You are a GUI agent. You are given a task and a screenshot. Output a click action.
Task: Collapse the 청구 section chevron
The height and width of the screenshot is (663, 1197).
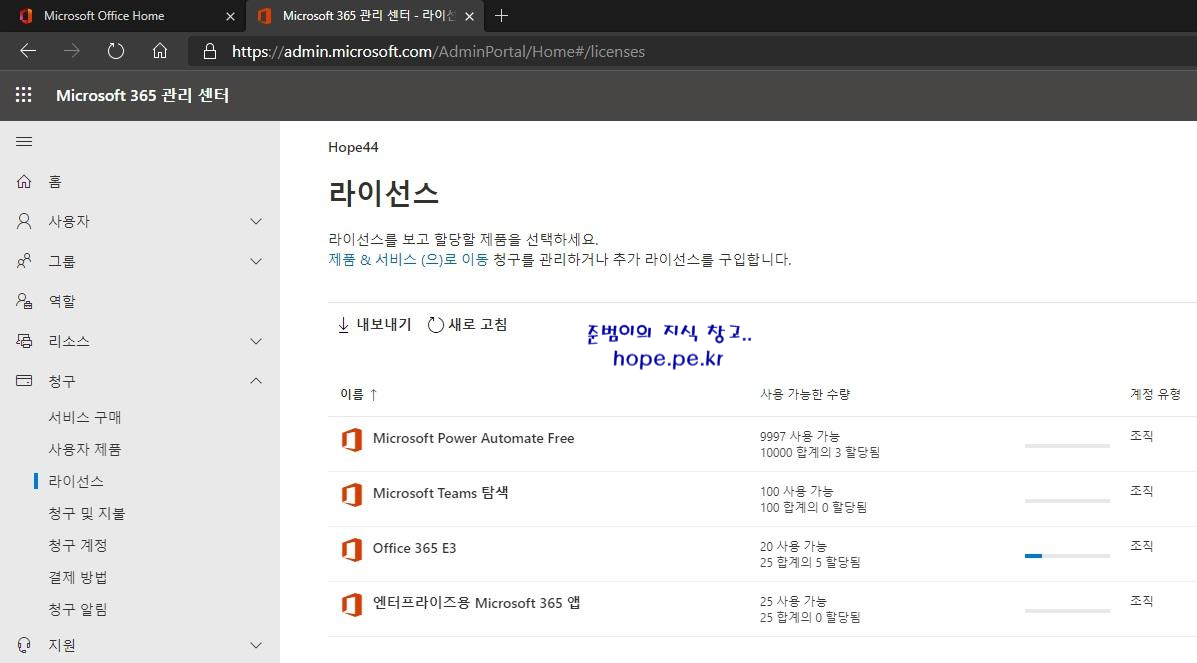click(256, 380)
